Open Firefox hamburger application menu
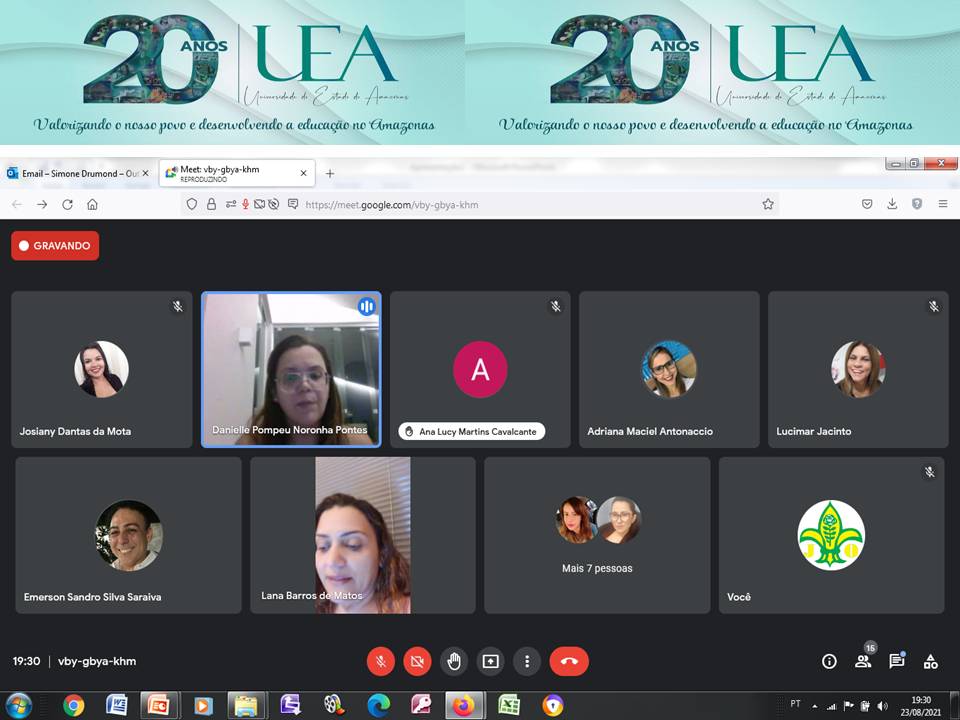Viewport: 960px width, 720px height. click(943, 204)
